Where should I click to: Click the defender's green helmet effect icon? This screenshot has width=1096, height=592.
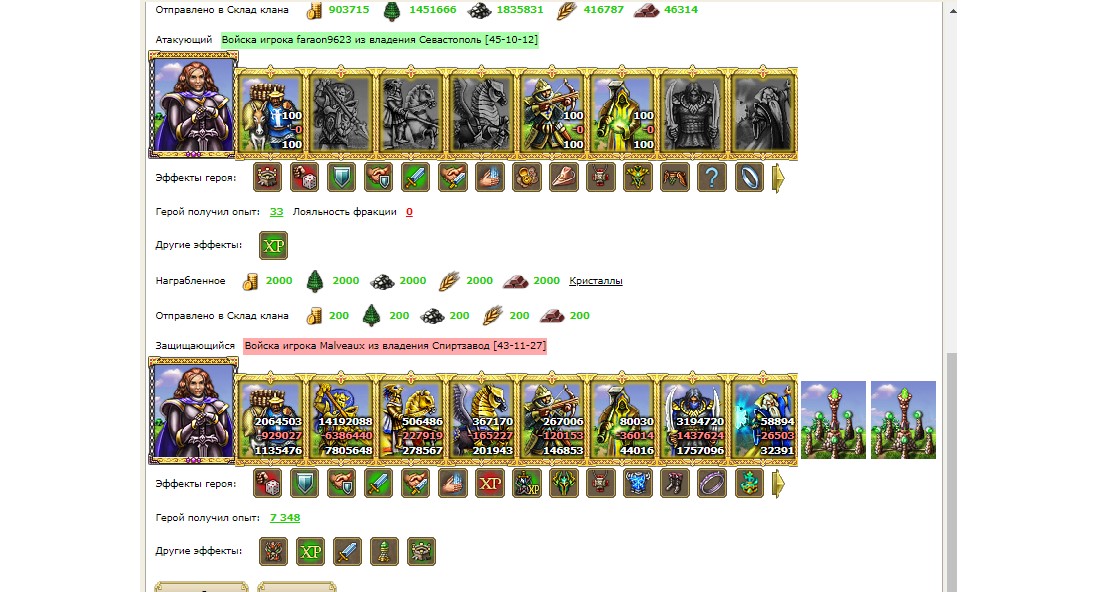coord(563,483)
